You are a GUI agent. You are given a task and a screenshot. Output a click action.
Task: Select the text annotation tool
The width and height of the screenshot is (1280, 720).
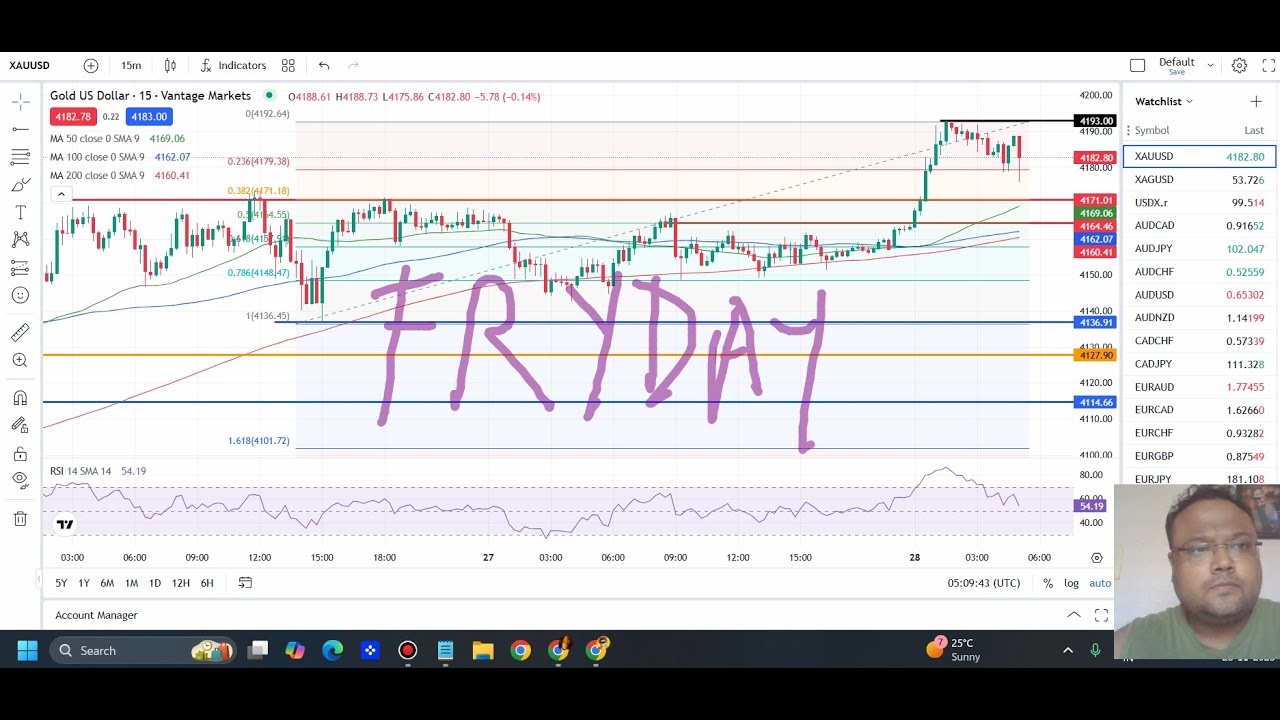20,213
